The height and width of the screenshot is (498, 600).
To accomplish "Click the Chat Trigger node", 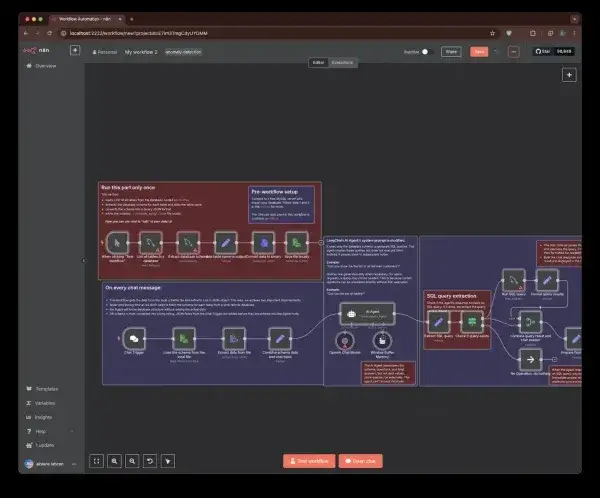I will 133,337.
